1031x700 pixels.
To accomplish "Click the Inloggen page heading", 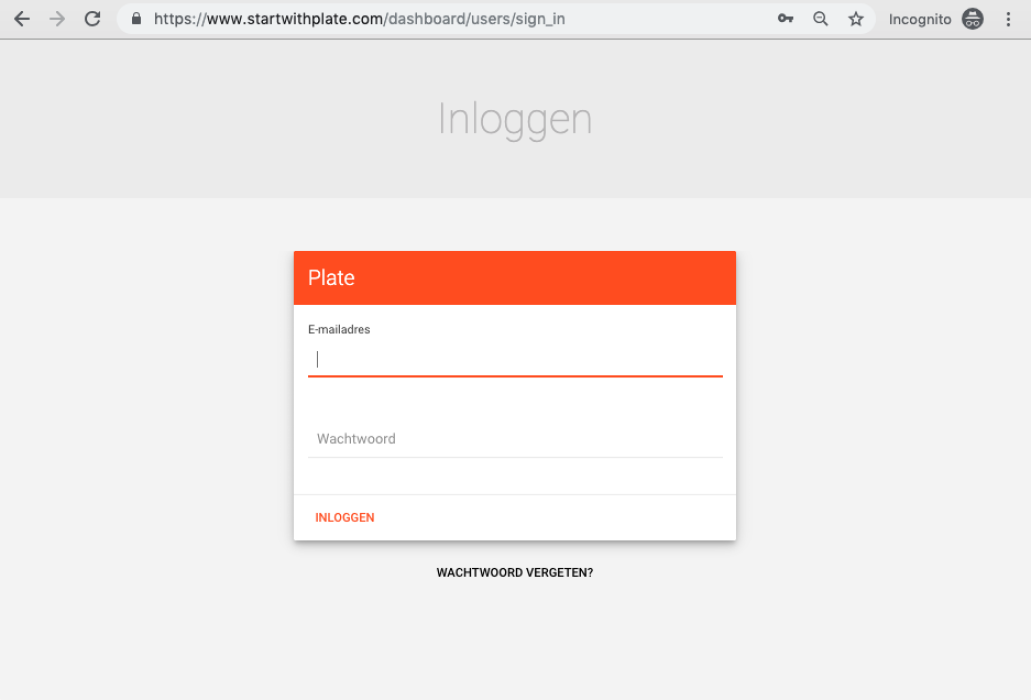I will (515, 120).
